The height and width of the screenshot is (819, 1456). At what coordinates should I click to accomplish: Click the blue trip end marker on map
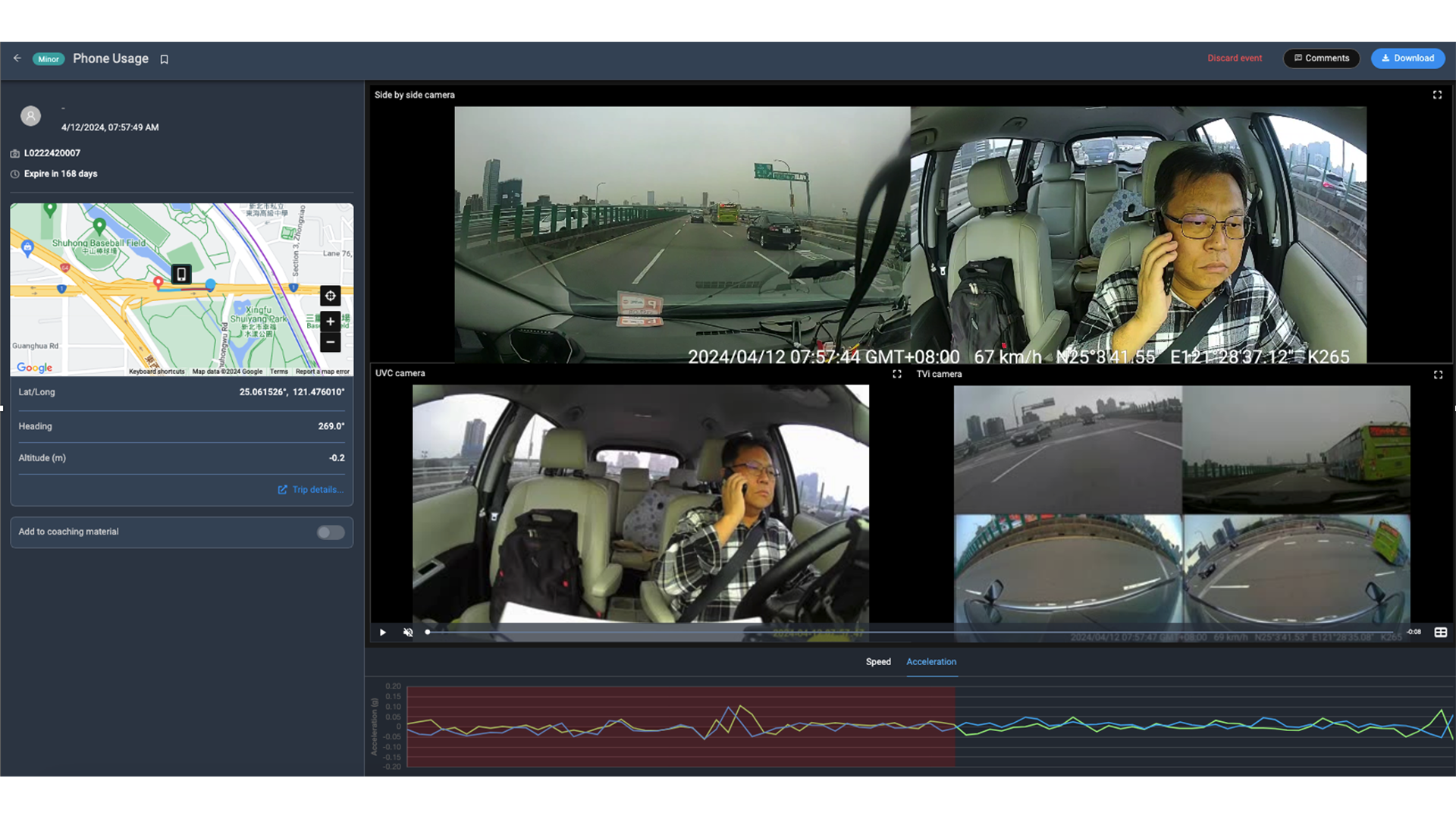(x=210, y=284)
